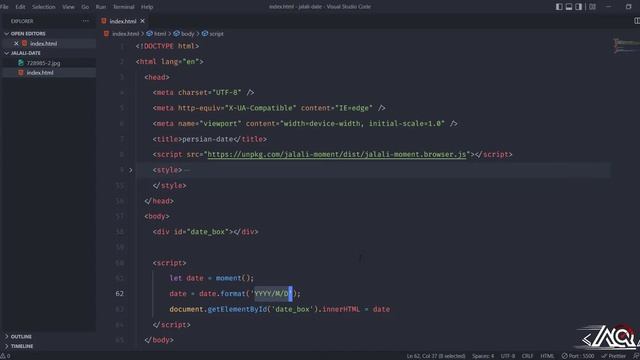Click the EXPLORER panel title

22,21
